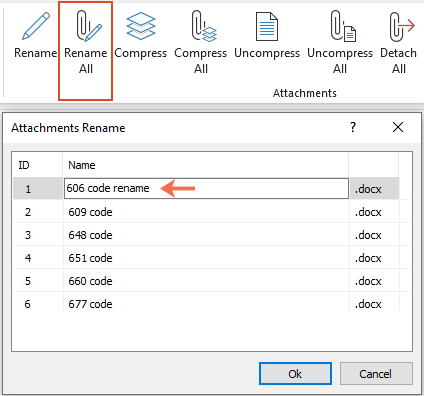The height and width of the screenshot is (396, 424).
Task: Select the Rename All paperclip icon
Action: (88, 26)
